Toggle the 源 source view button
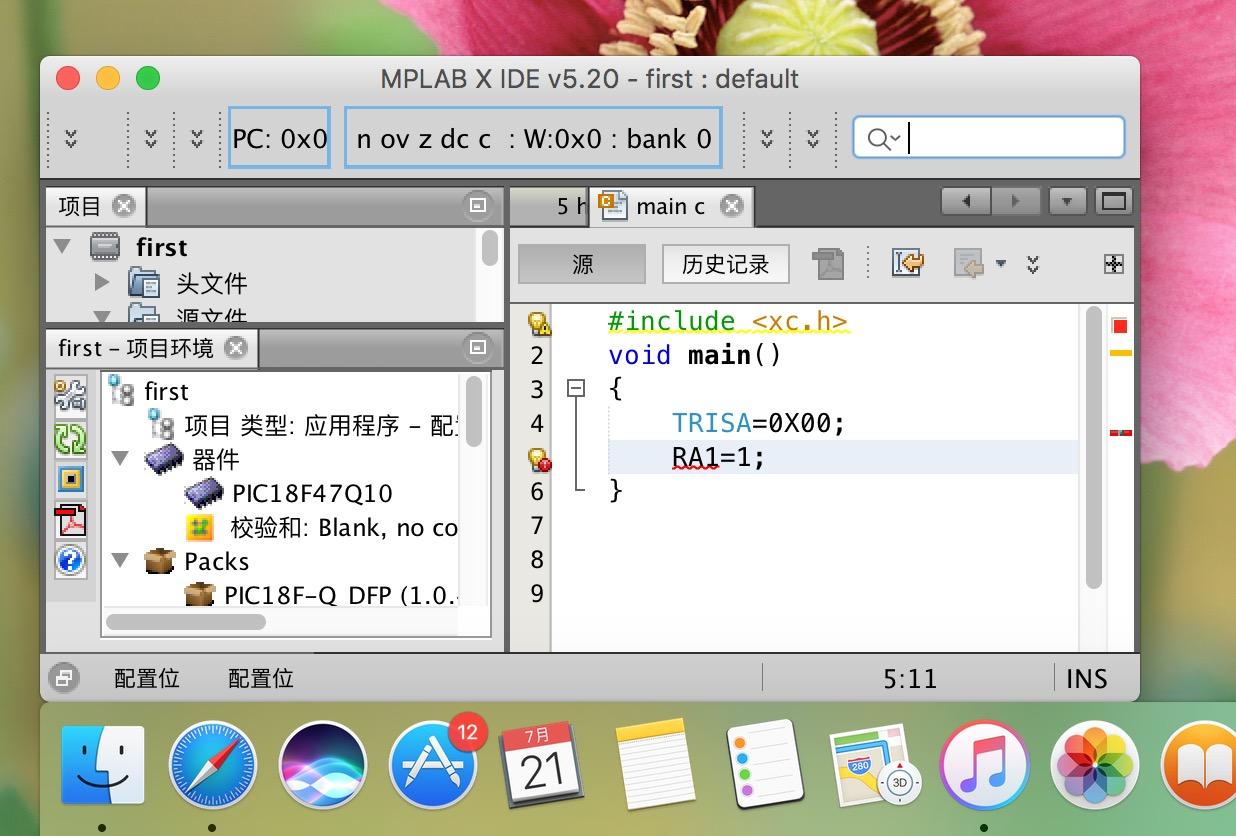1236x836 pixels. click(582, 264)
